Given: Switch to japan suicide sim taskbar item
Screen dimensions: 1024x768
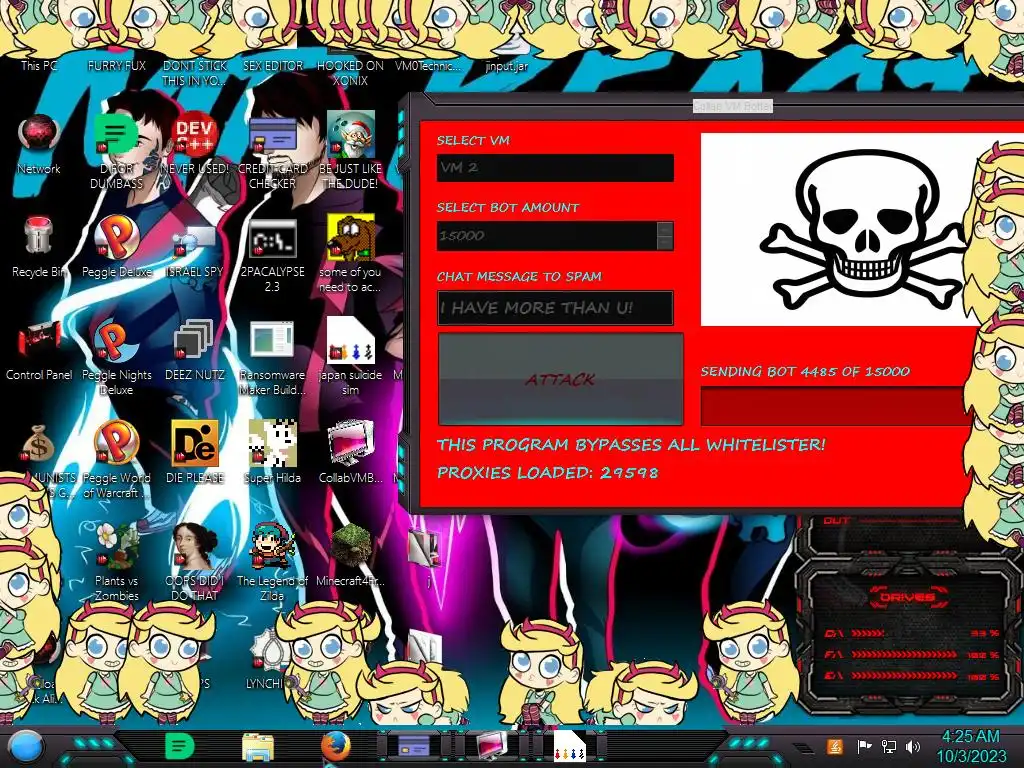Looking at the screenshot, I should (x=569, y=746).
